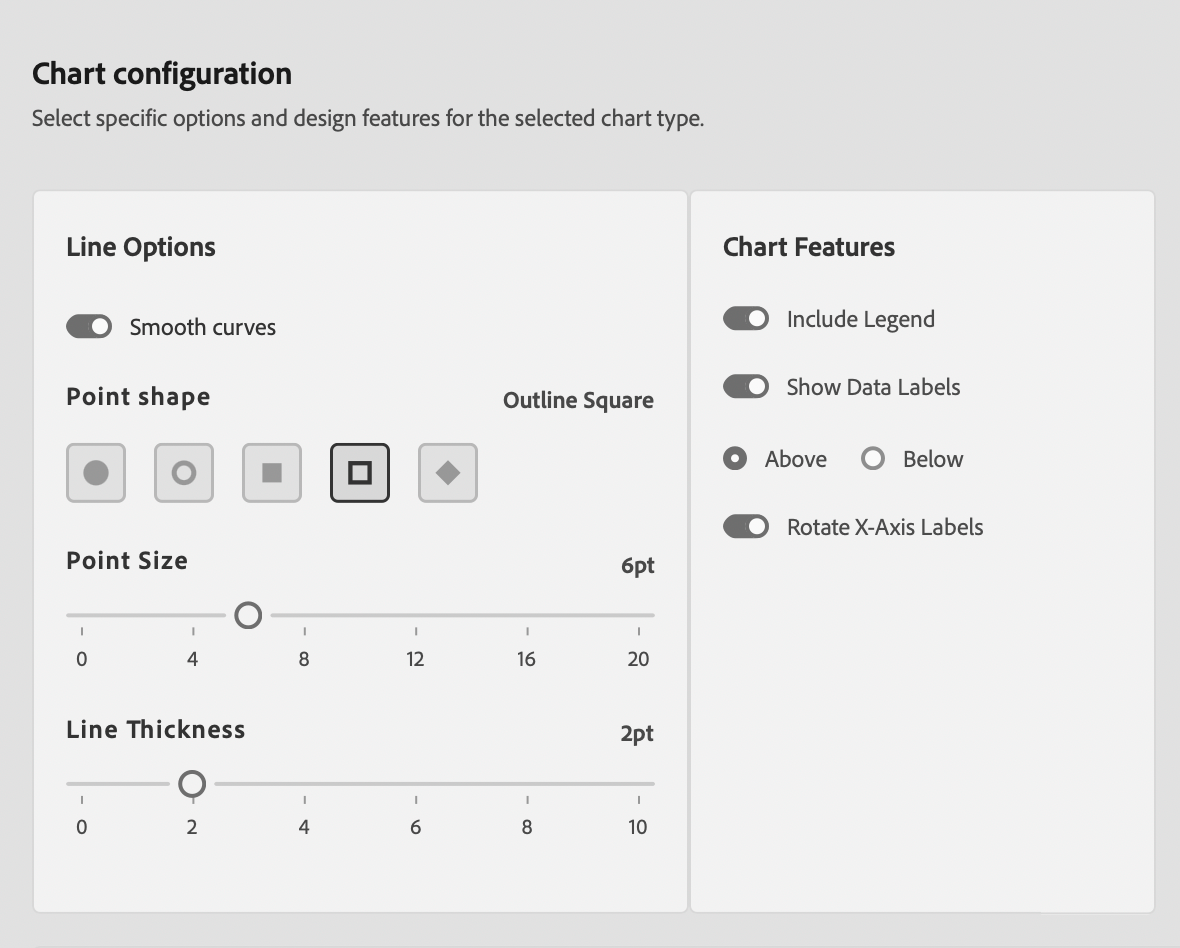
Task: Click the Line Thickness tick labeled 8
Action: click(527, 828)
